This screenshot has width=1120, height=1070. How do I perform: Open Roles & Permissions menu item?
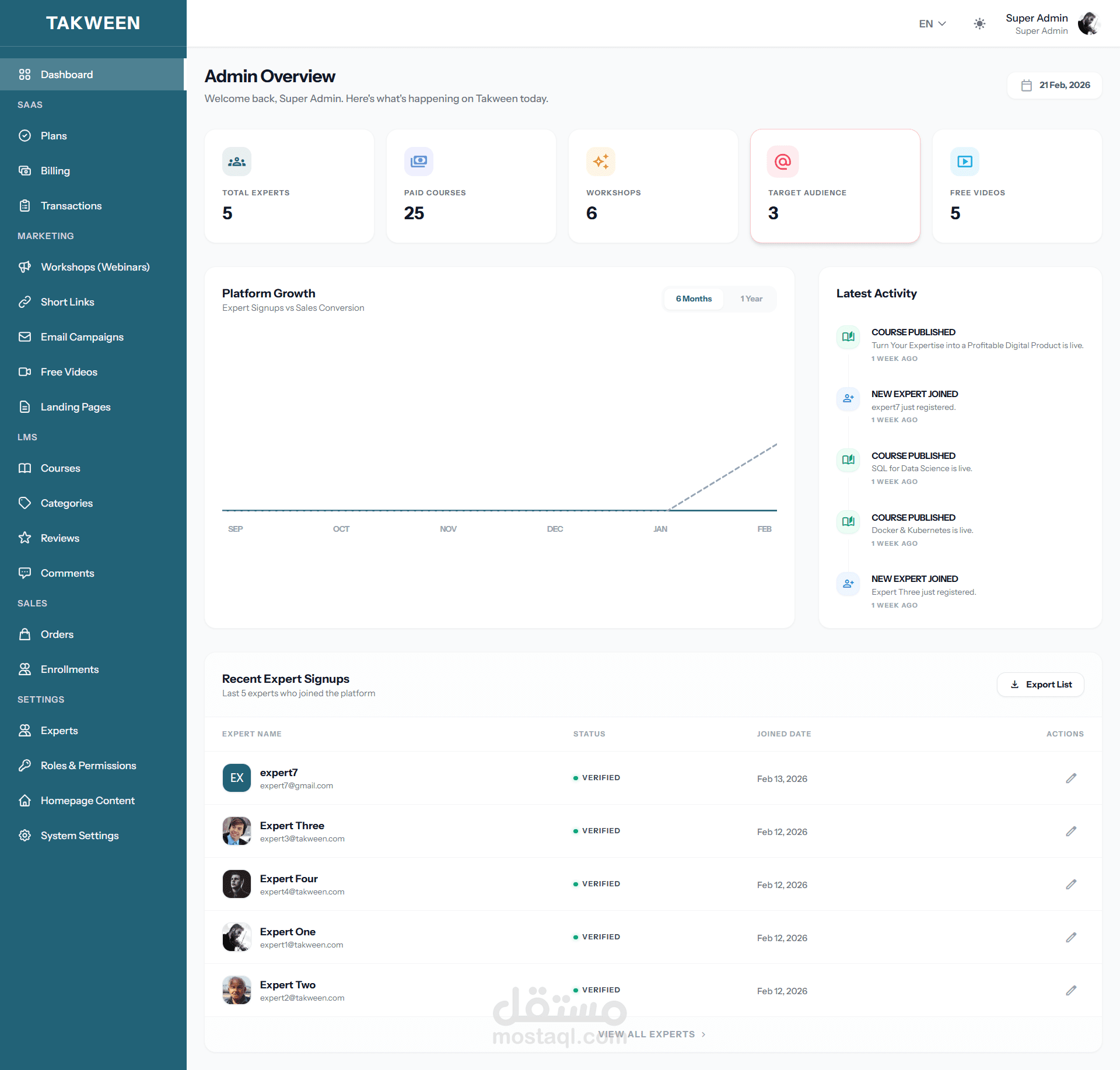pyautogui.click(x=88, y=766)
